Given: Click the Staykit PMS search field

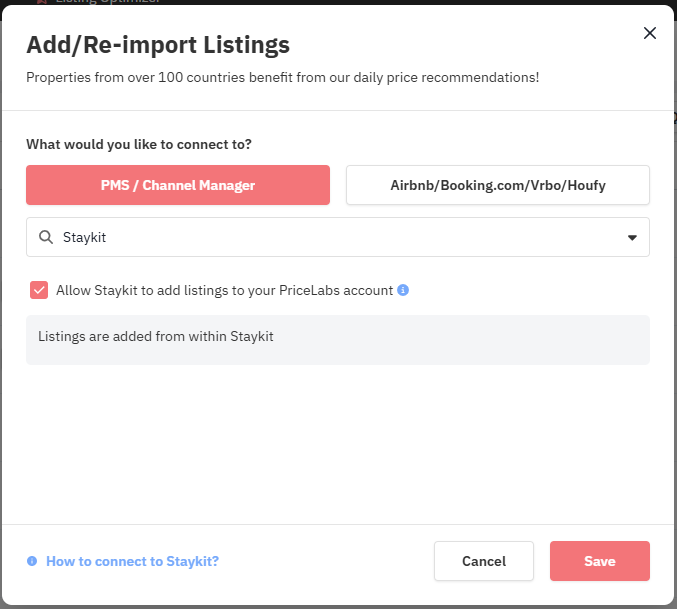Looking at the screenshot, I should tap(338, 237).
